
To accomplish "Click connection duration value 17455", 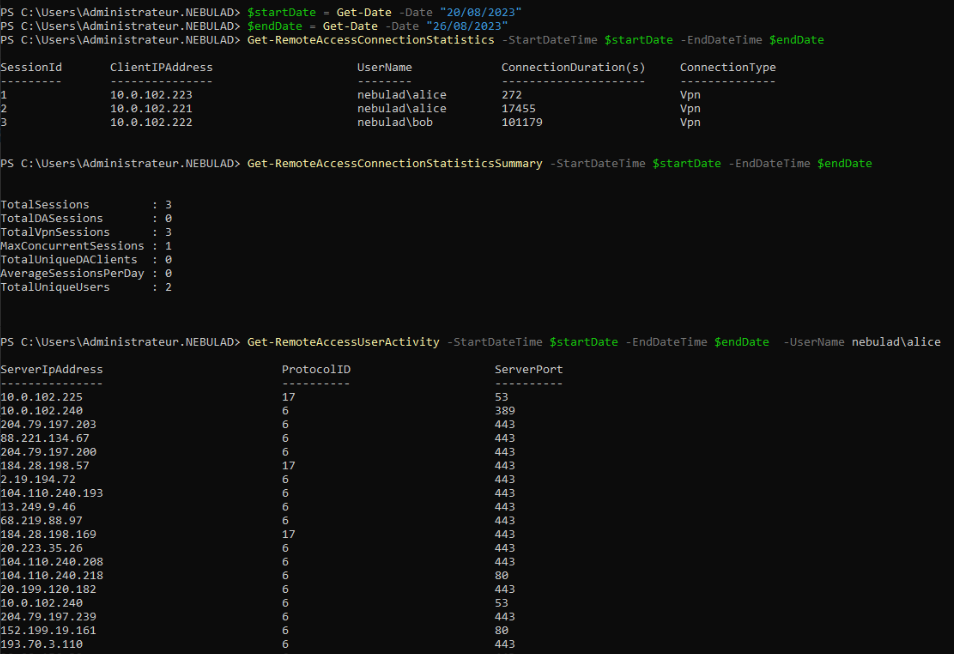I will point(518,108).
